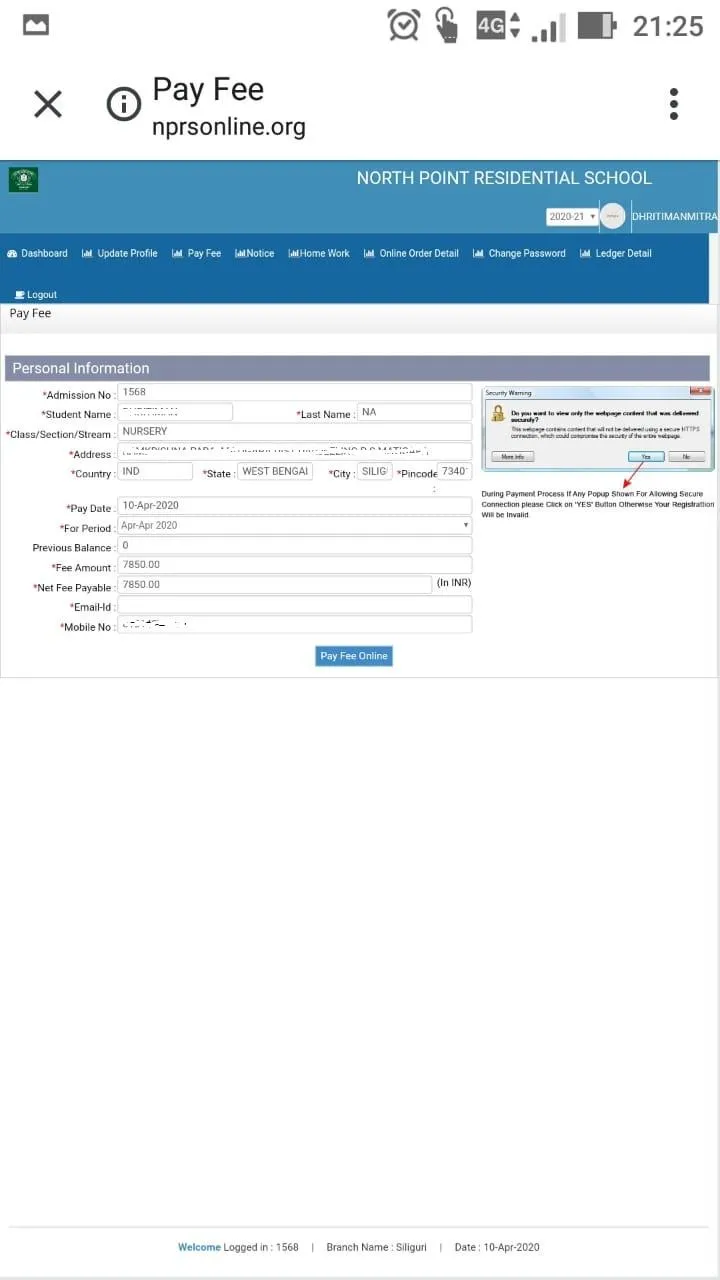Click the Date 10-Apr-2020 footer text
The image size is (720, 1280).
coord(497,1248)
